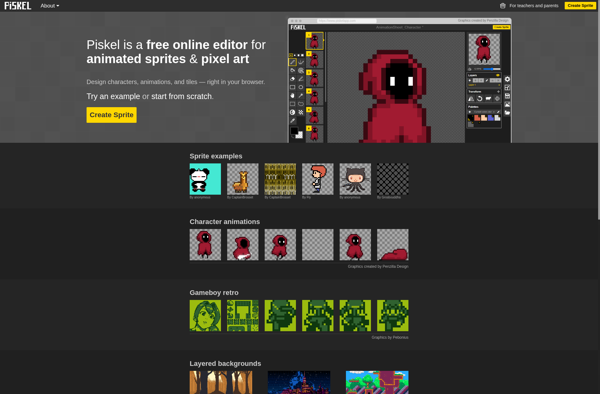Follow the start from scratch link
Image resolution: width=600 pixels, height=394 pixels.
pos(182,96)
